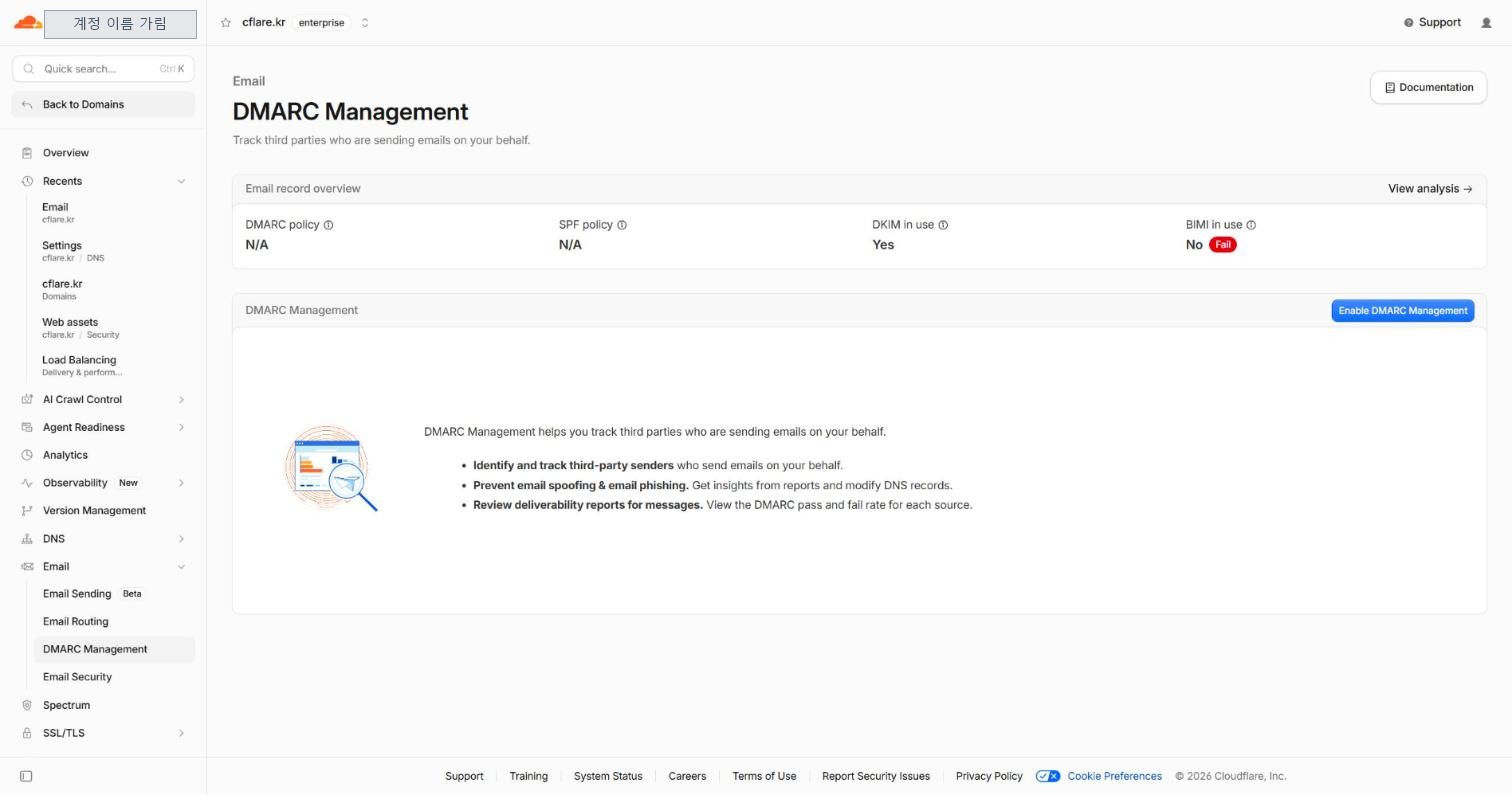Click the BIMI in use info icon

point(1251,225)
